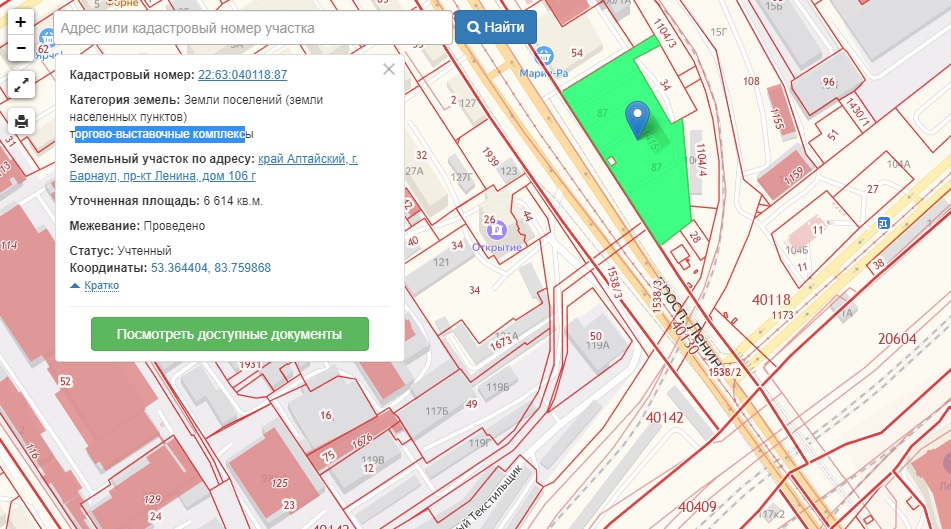Screen dimensions: 951x529
Task: Click the Мария-Ра shop basket icon
Action: pos(544,54)
